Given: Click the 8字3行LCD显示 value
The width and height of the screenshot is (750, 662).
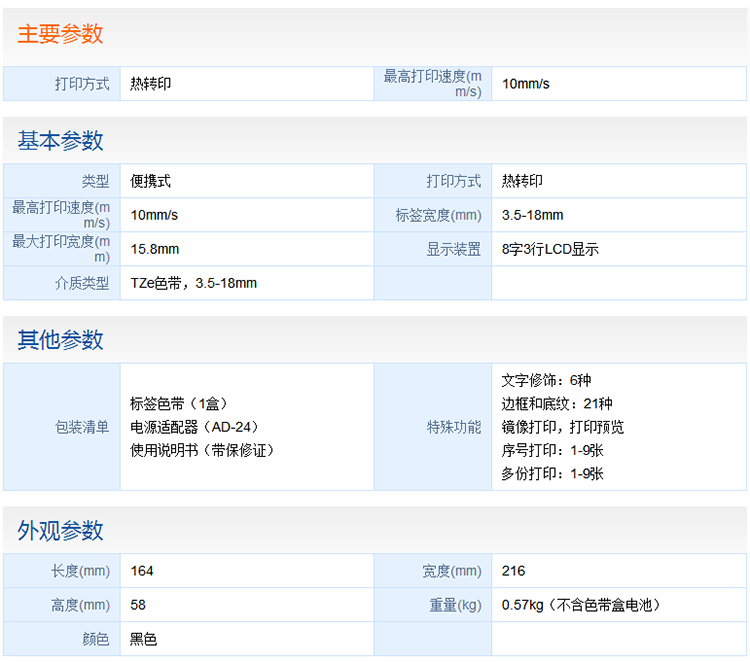Looking at the screenshot, I should point(550,249).
